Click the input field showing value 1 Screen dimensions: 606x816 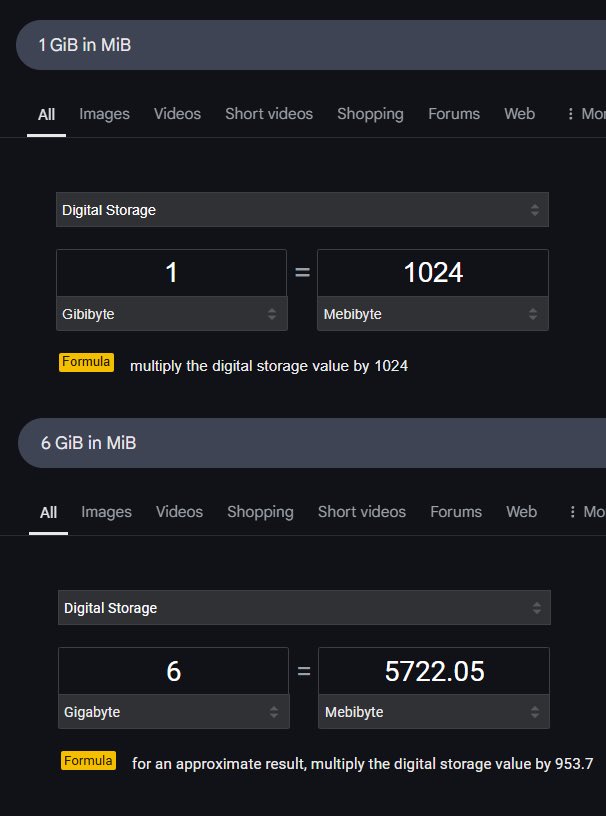click(171, 273)
